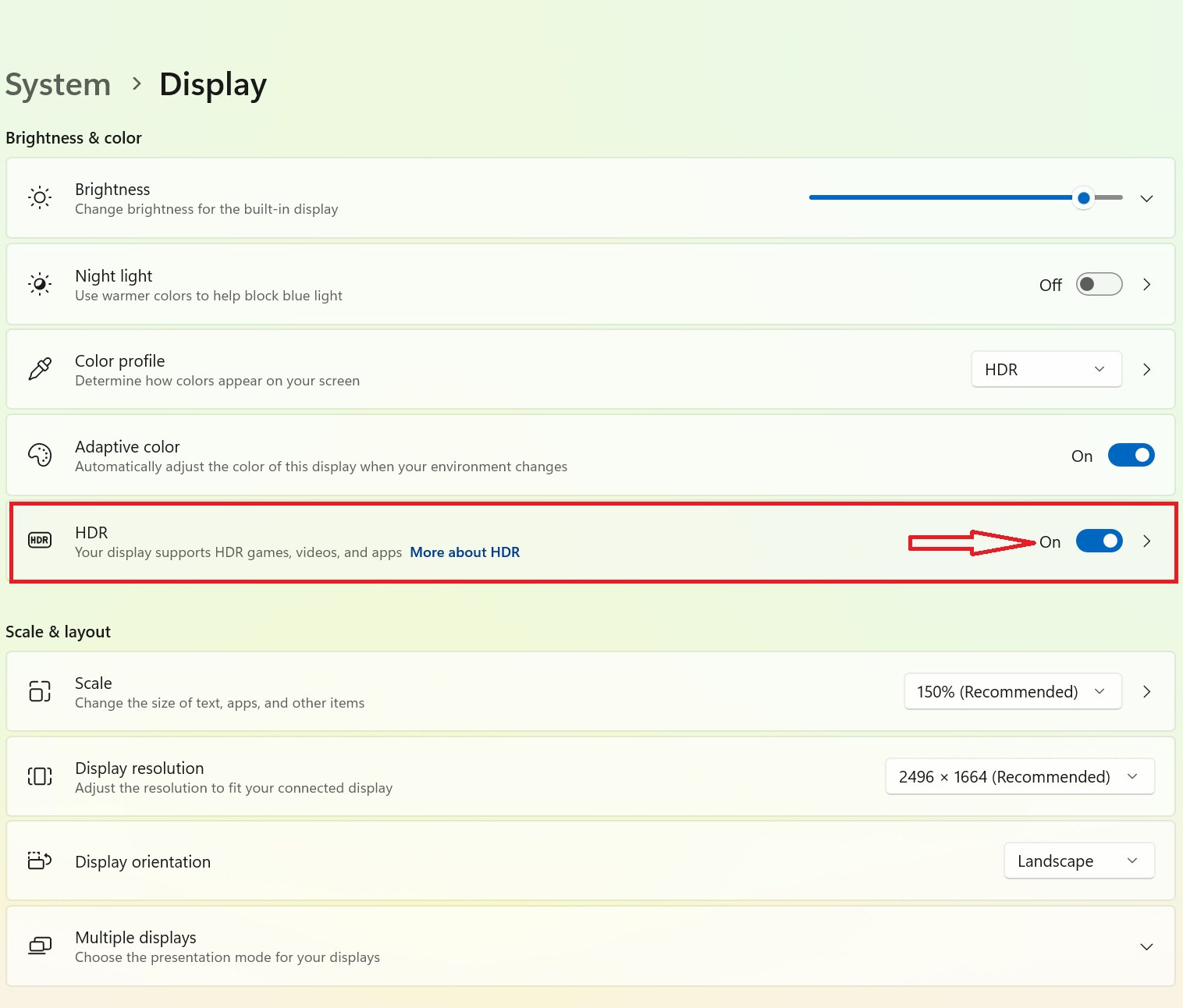Click the 'Display resolution' label
The image size is (1183, 1008).
click(140, 768)
